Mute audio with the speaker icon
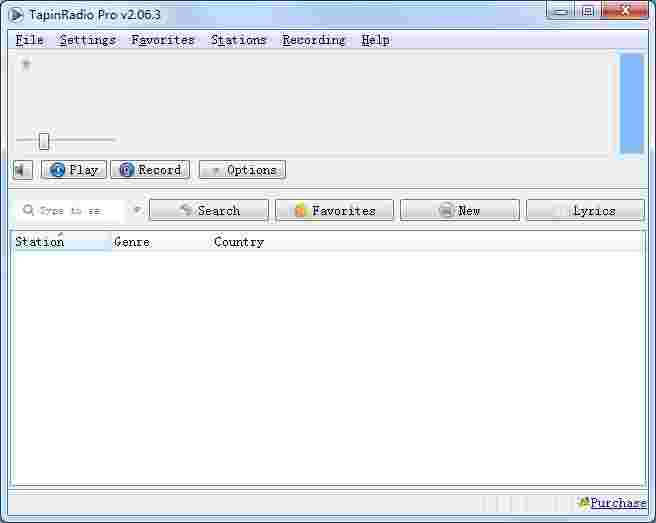 (x=23, y=170)
